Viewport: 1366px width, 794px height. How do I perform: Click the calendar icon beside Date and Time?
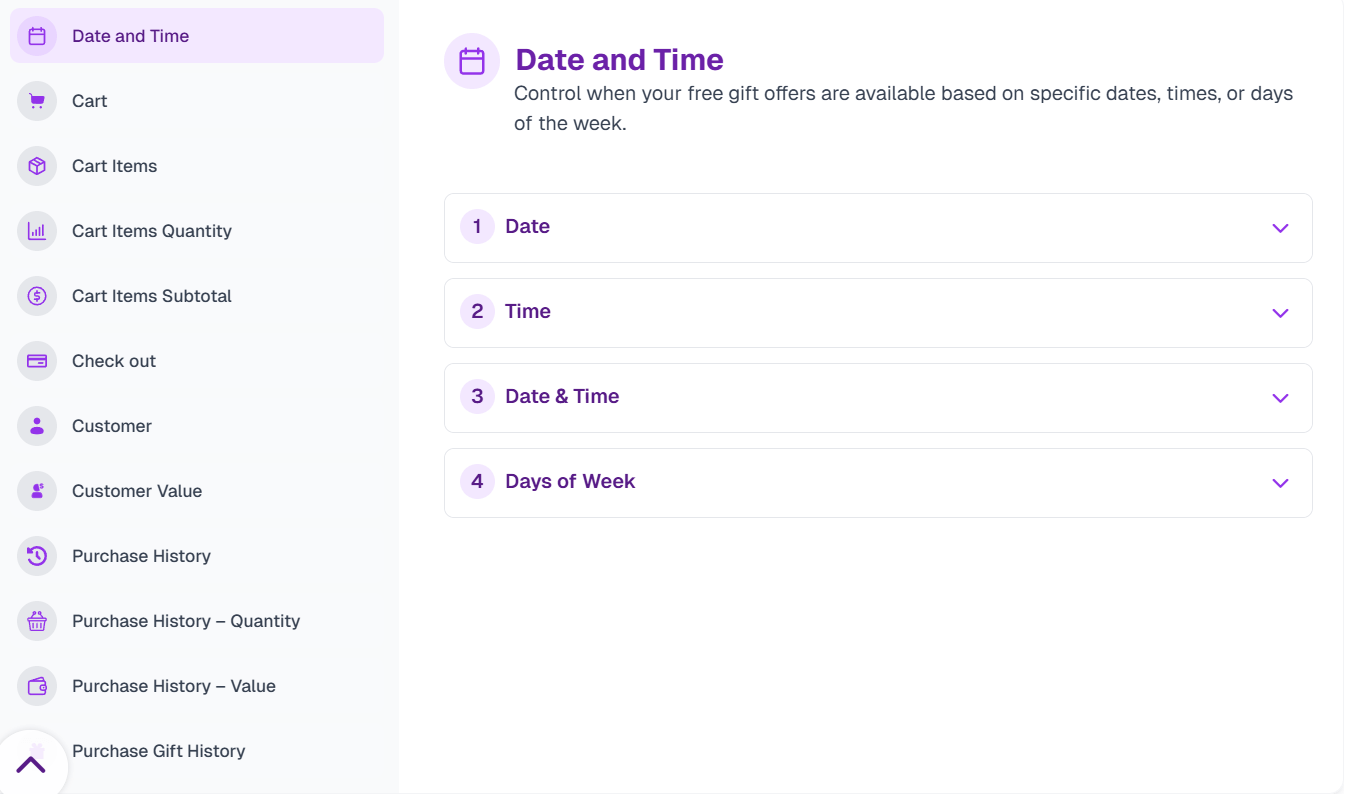37,36
